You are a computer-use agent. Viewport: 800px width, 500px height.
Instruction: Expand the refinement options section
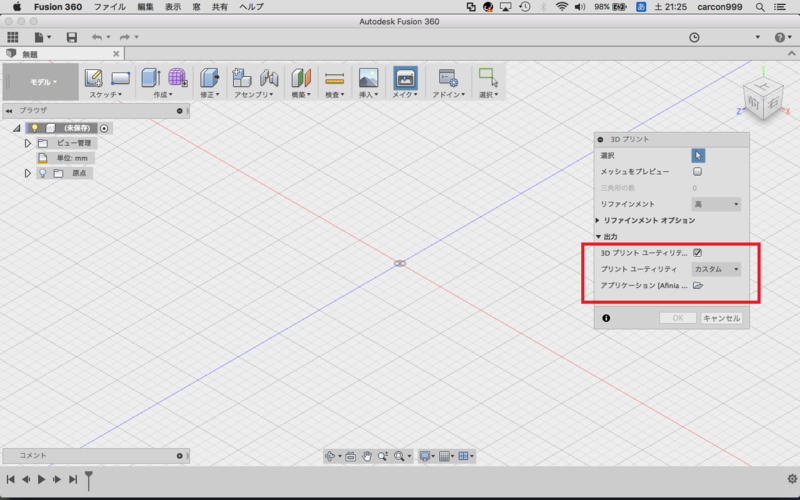(x=597, y=220)
